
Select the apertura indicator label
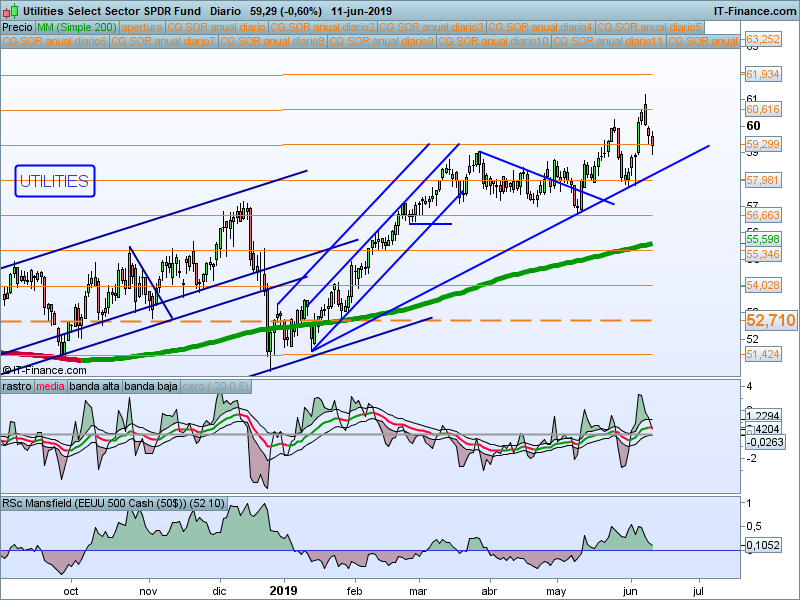coord(142,27)
